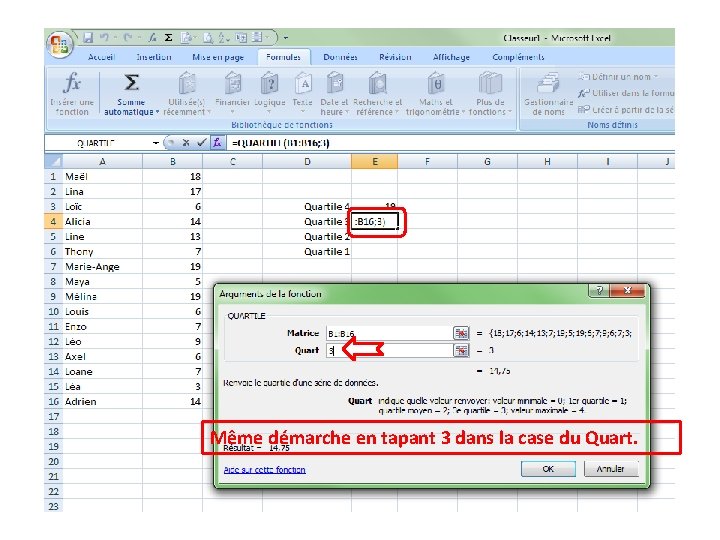720x540 pixels.
Task: Close the Arguments de la fonction dialog
Action: pos(628,290)
